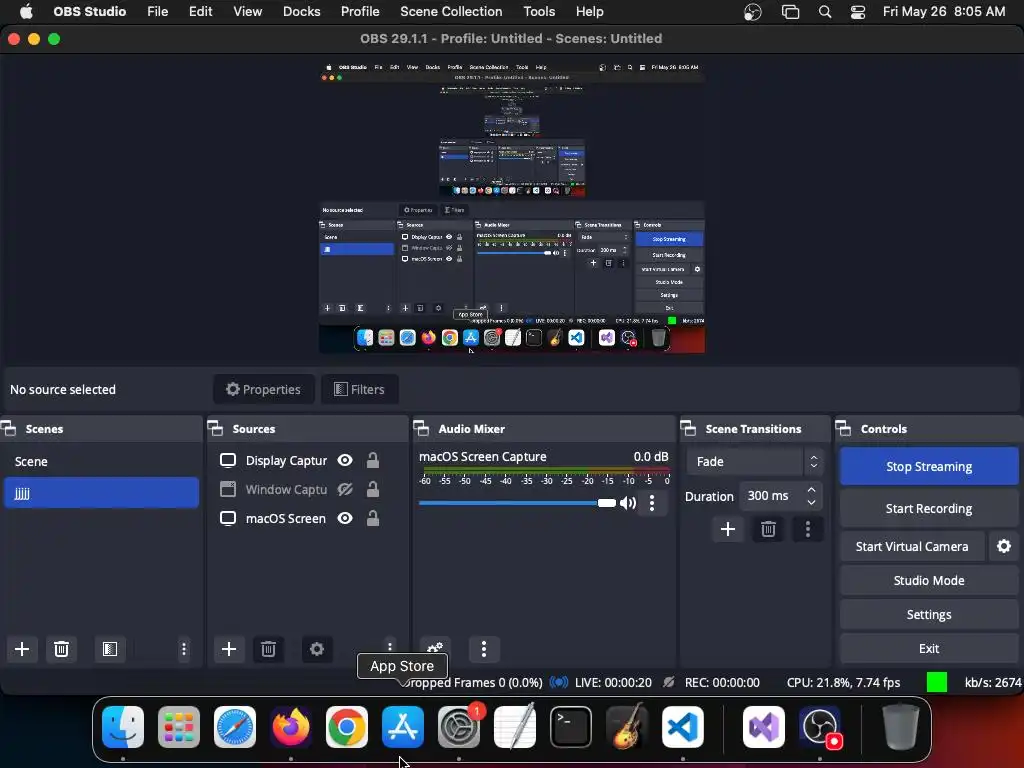Open source properties gear in Sources dock

(317, 649)
